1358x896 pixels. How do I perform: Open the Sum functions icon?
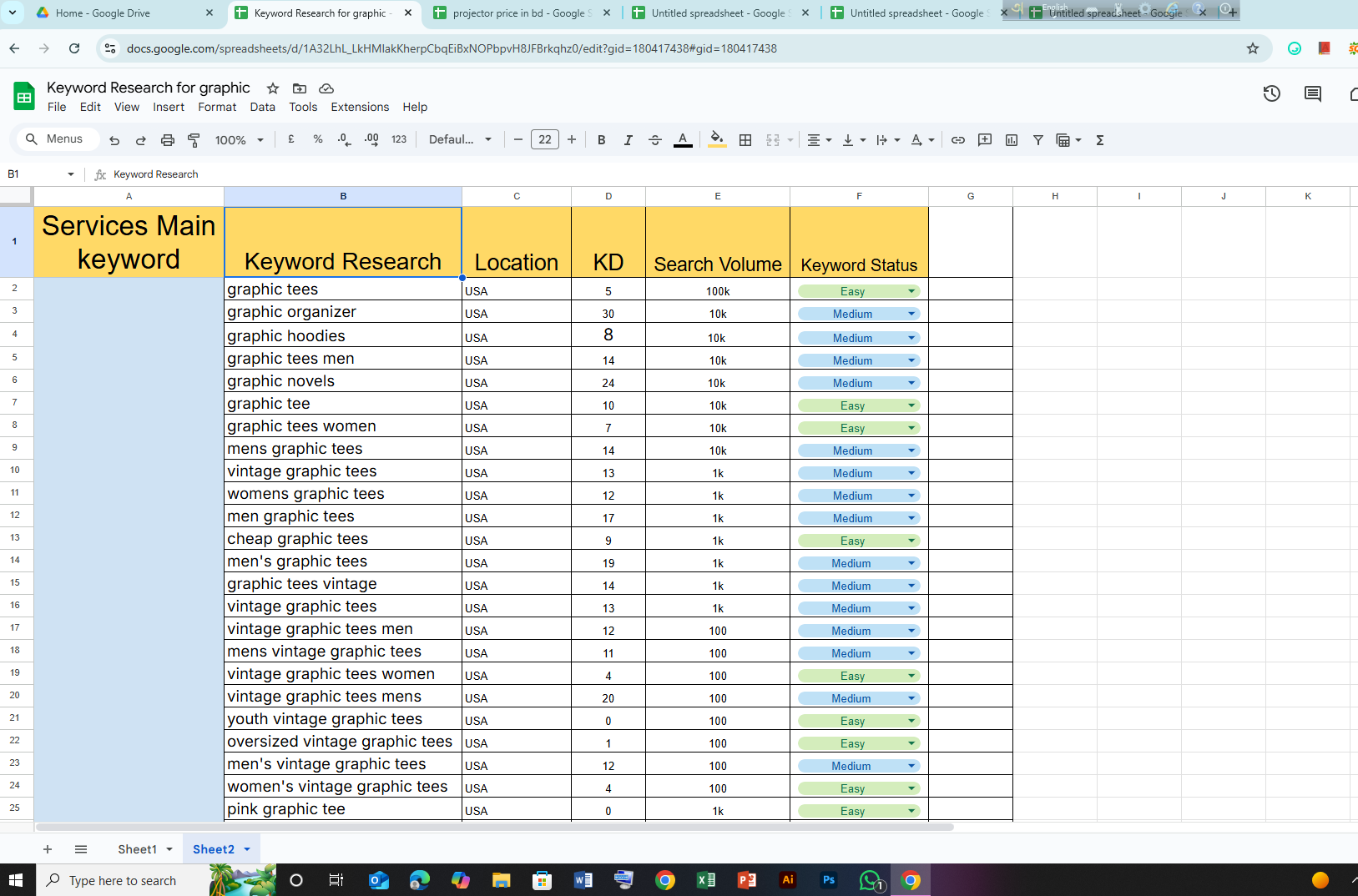tap(1100, 139)
